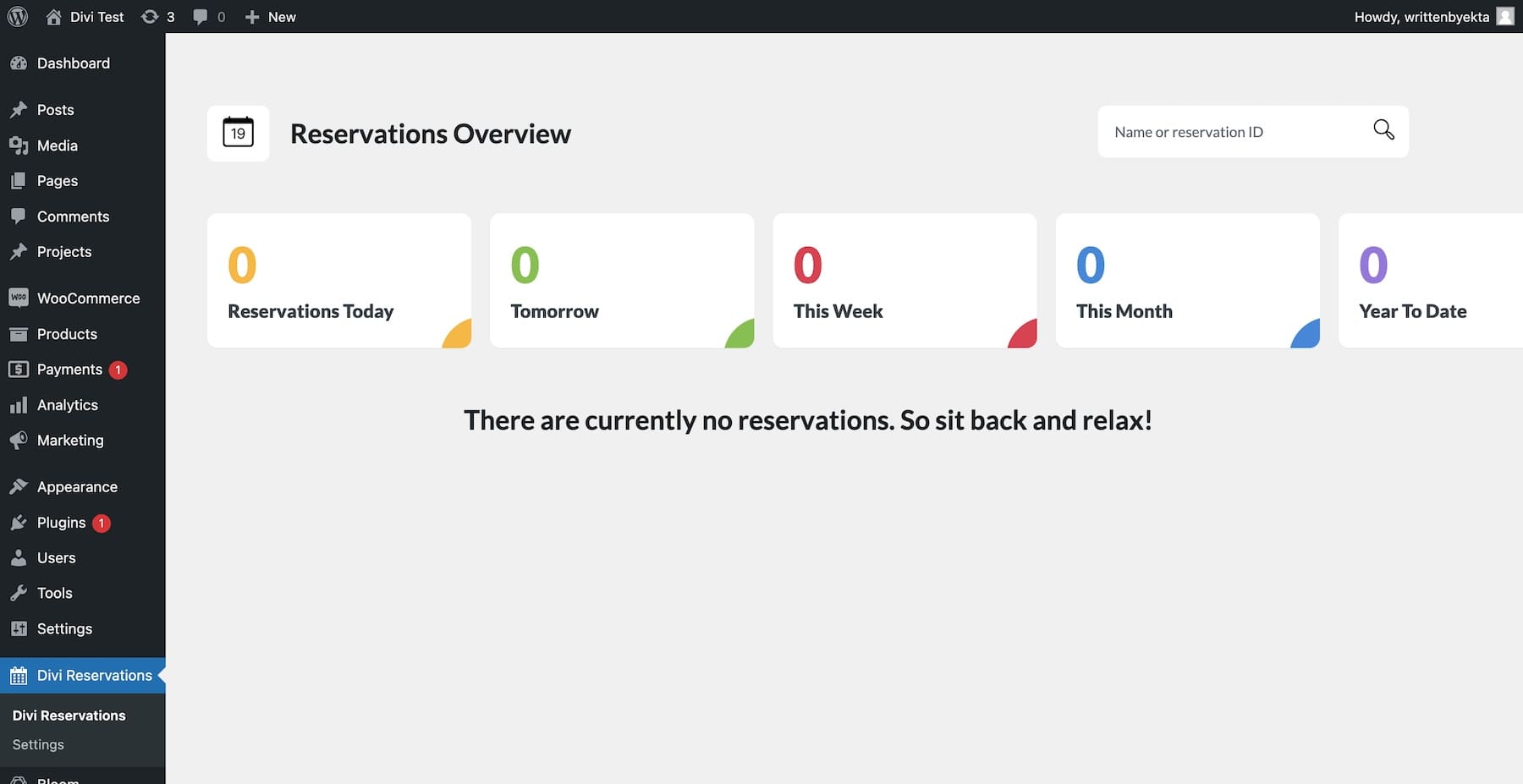Select the Media library icon in the sidebar
1523x784 pixels.
(19, 145)
